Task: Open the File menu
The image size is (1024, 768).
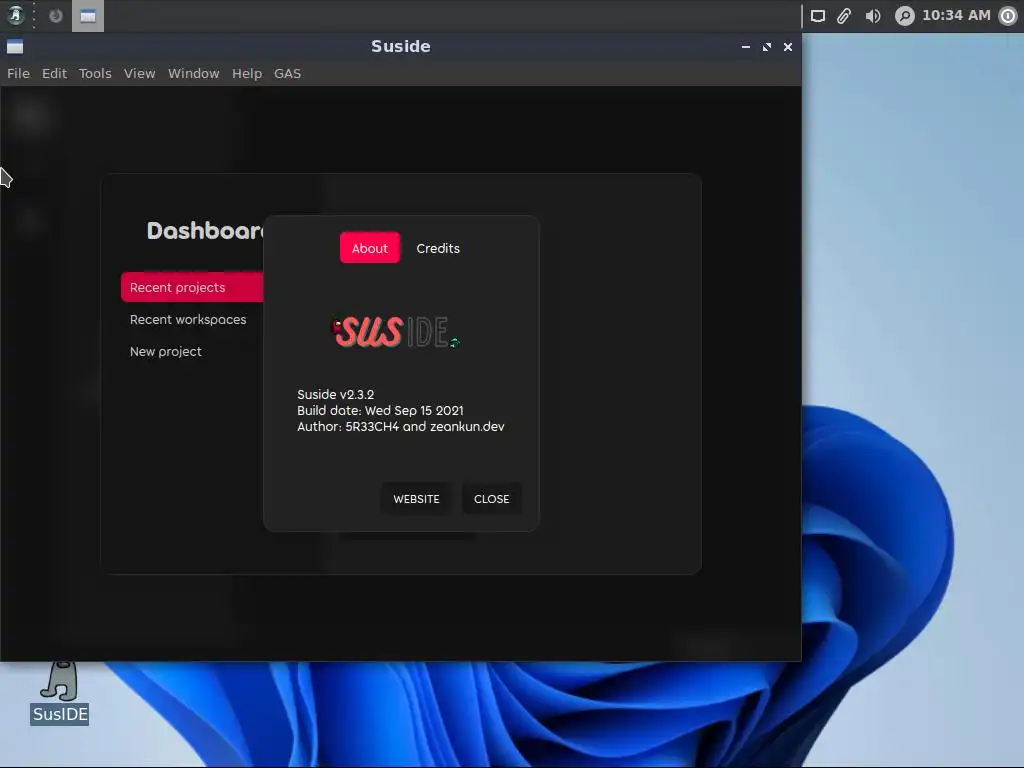Action: pos(18,73)
